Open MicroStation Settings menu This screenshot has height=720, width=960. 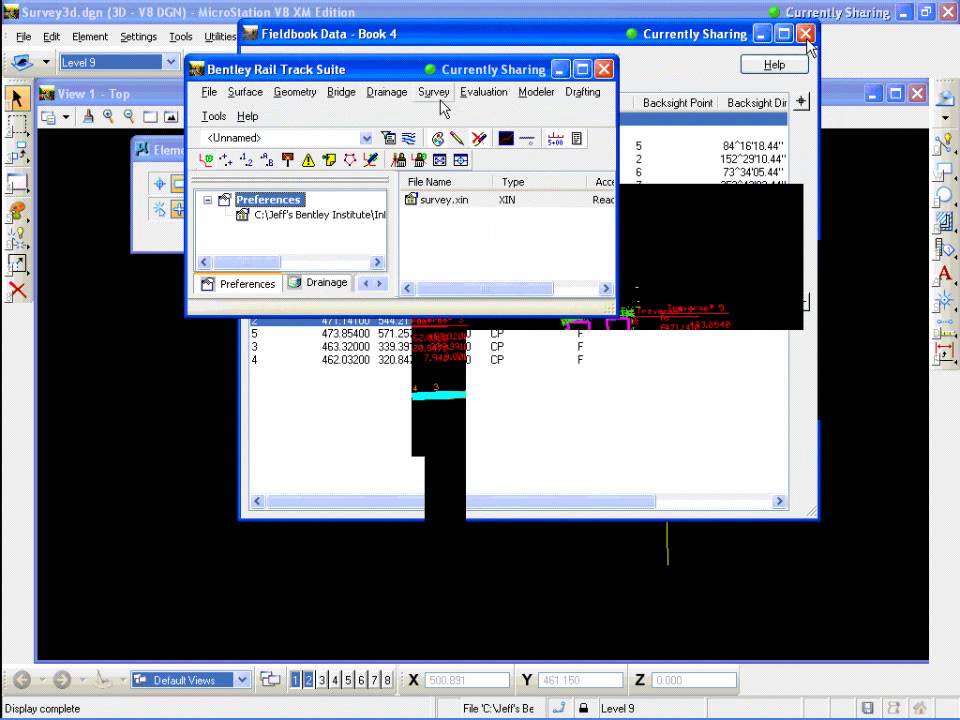pyautogui.click(x=138, y=37)
